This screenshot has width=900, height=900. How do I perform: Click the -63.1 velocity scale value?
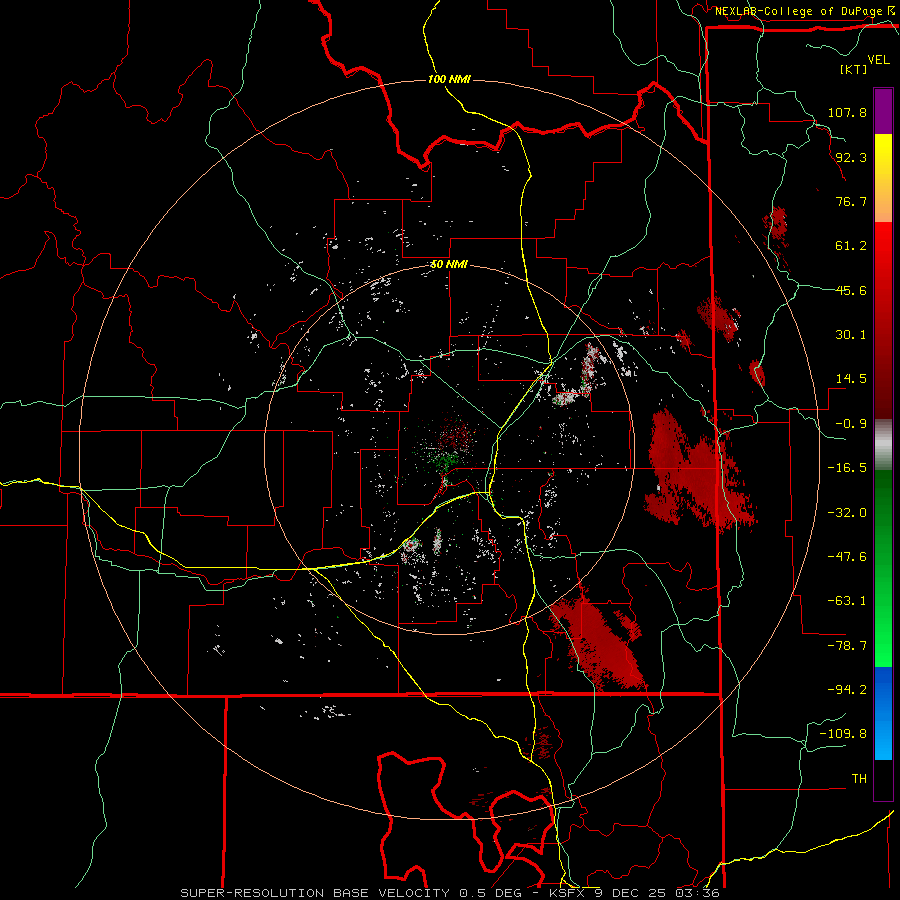click(x=847, y=601)
